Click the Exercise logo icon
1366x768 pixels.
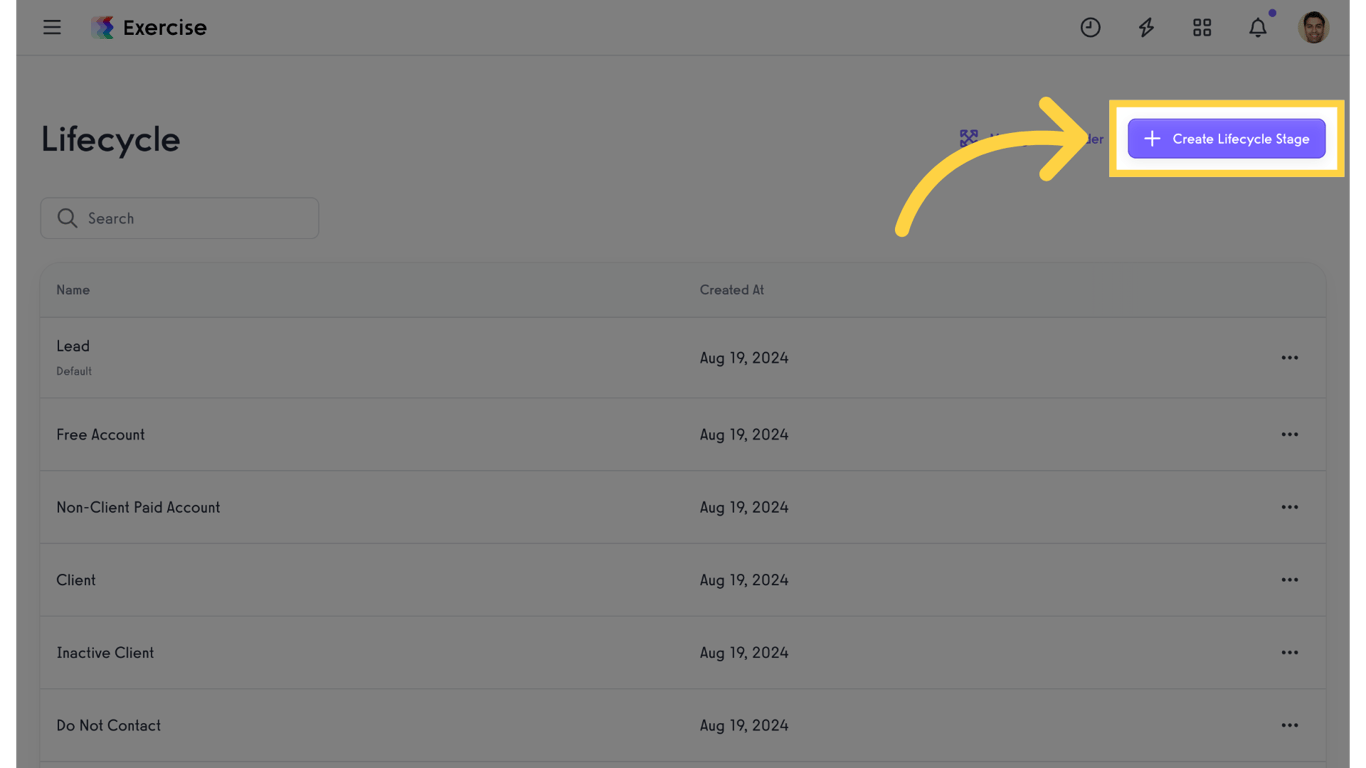click(102, 28)
